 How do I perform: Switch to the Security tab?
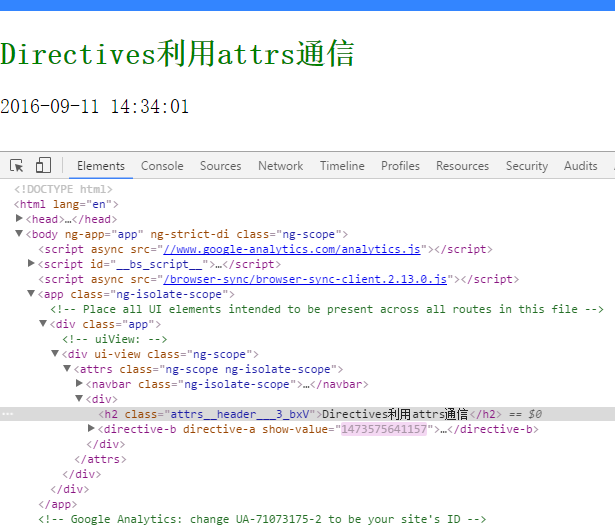(x=527, y=166)
